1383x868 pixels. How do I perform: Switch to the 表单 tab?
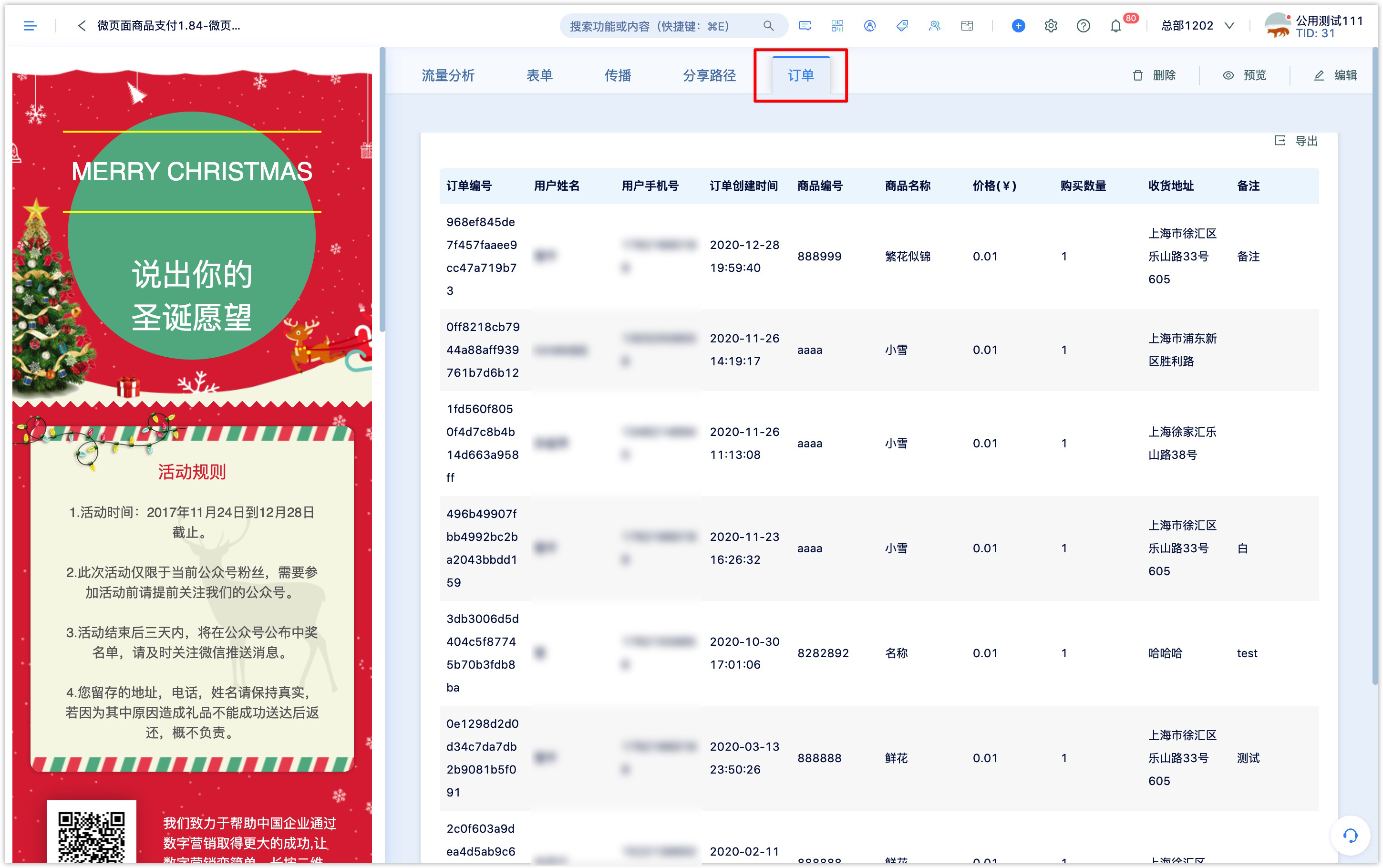click(x=539, y=75)
